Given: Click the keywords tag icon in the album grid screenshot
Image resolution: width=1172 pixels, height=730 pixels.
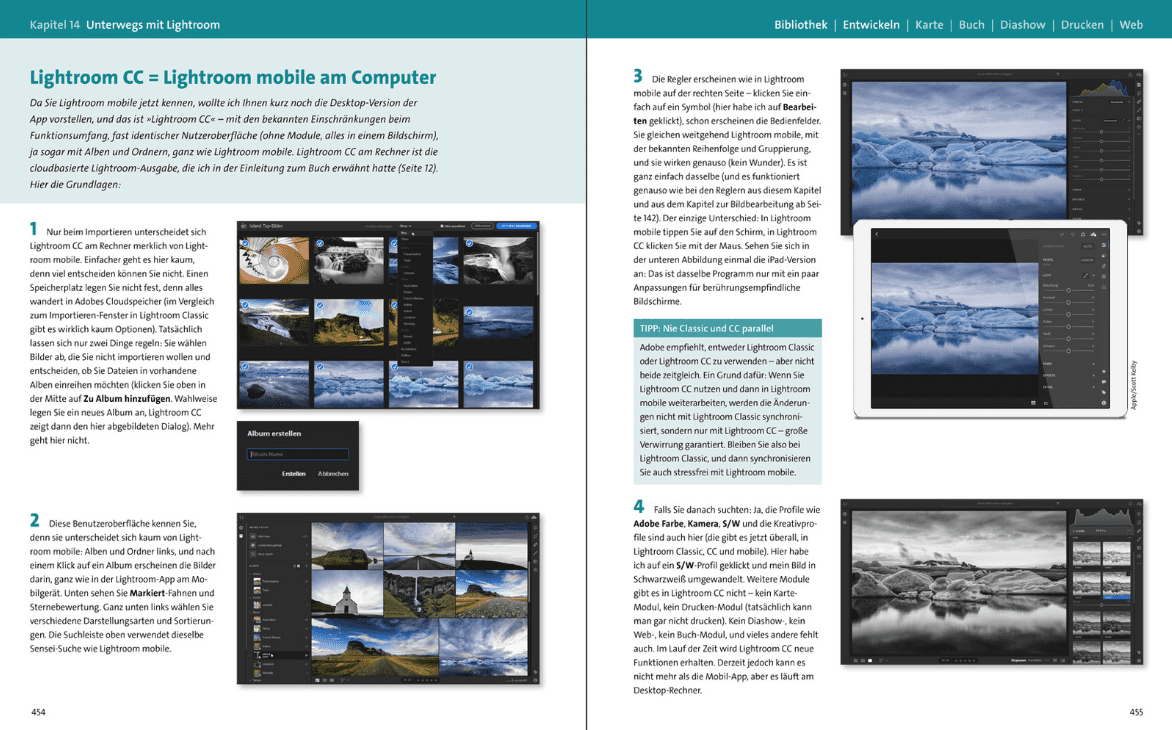Looking at the screenshot, I should (x=534, y=672).
